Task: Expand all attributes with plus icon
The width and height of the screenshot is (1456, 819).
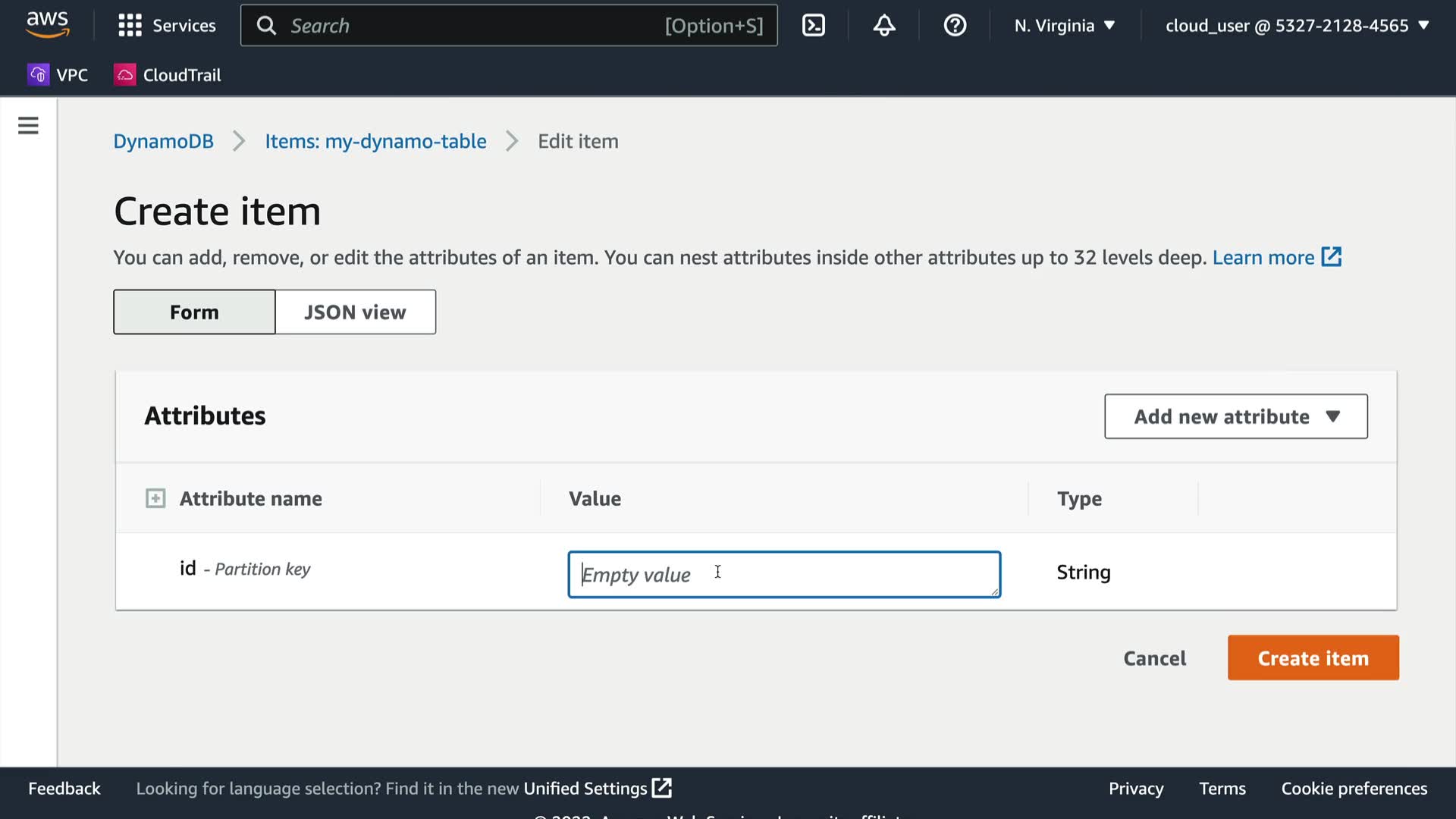Action: point(155,499)
